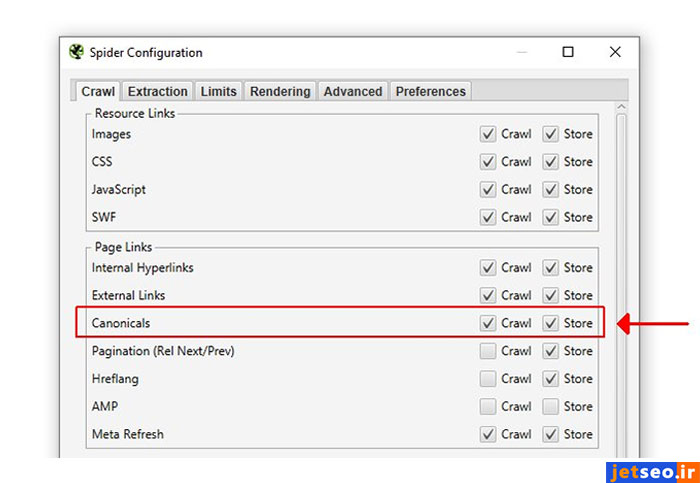Go to the Advanced tab

pos(353,91)
